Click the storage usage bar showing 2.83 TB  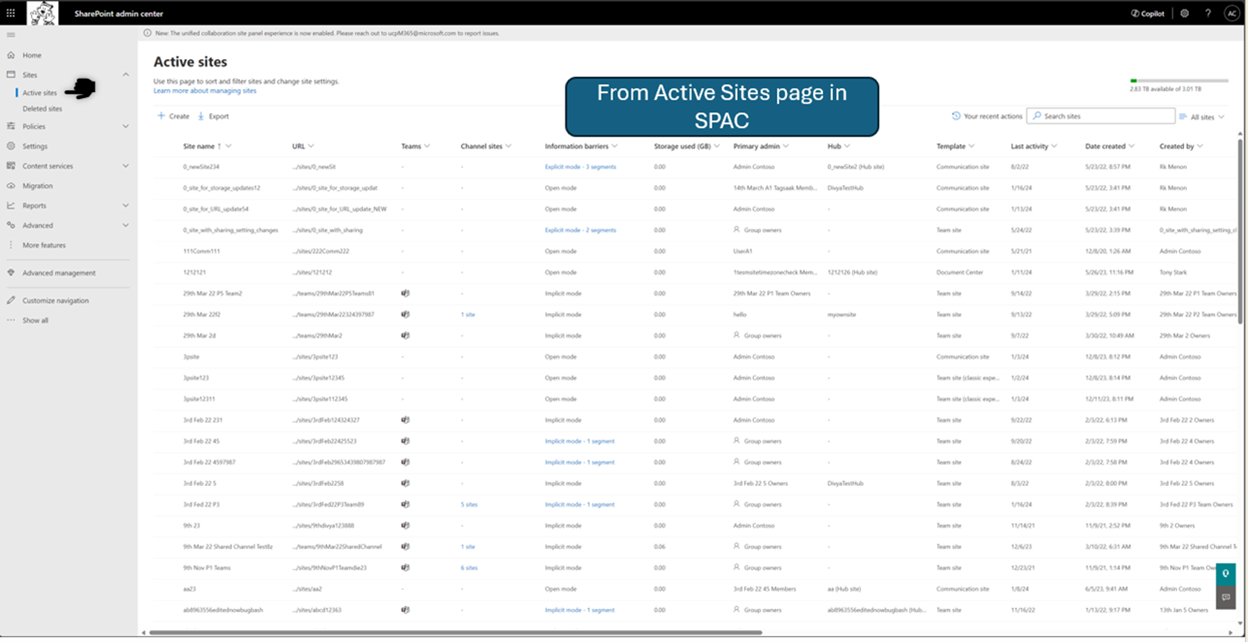1178,80
